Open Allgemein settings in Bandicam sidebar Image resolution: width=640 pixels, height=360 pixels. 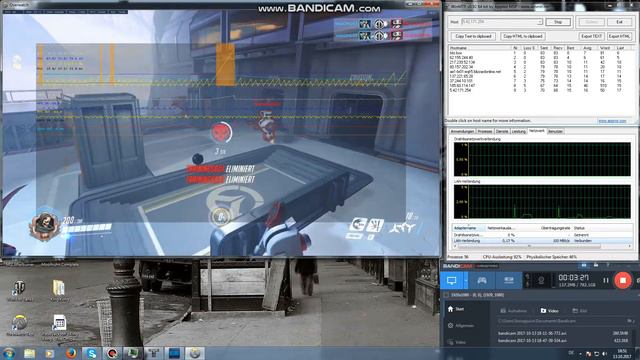(x=461, y=326)
